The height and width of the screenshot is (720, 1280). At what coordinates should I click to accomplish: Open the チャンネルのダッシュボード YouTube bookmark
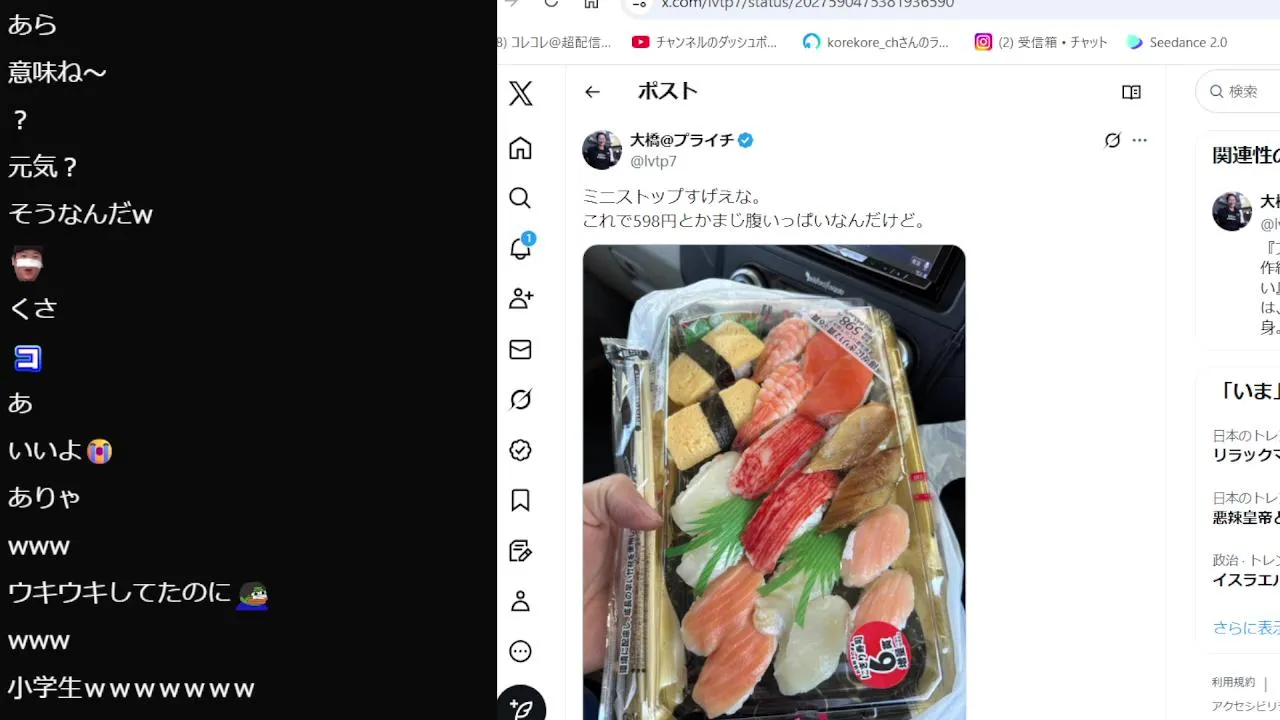pyautogui.click(x=705, y=42)
